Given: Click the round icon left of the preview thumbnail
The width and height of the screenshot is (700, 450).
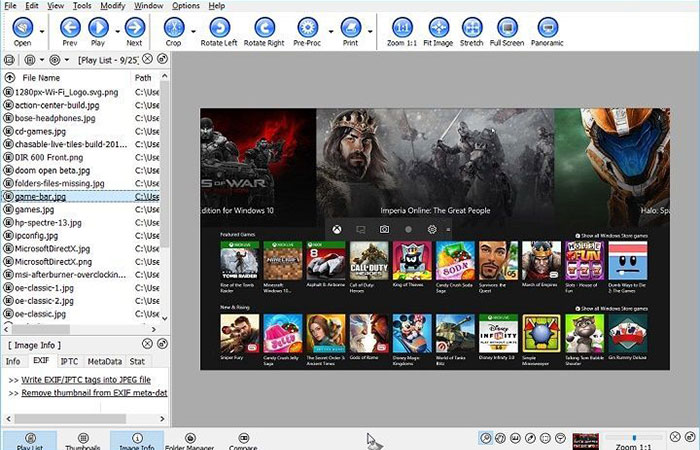Looking at the screenshot, I should coord(561,438).
